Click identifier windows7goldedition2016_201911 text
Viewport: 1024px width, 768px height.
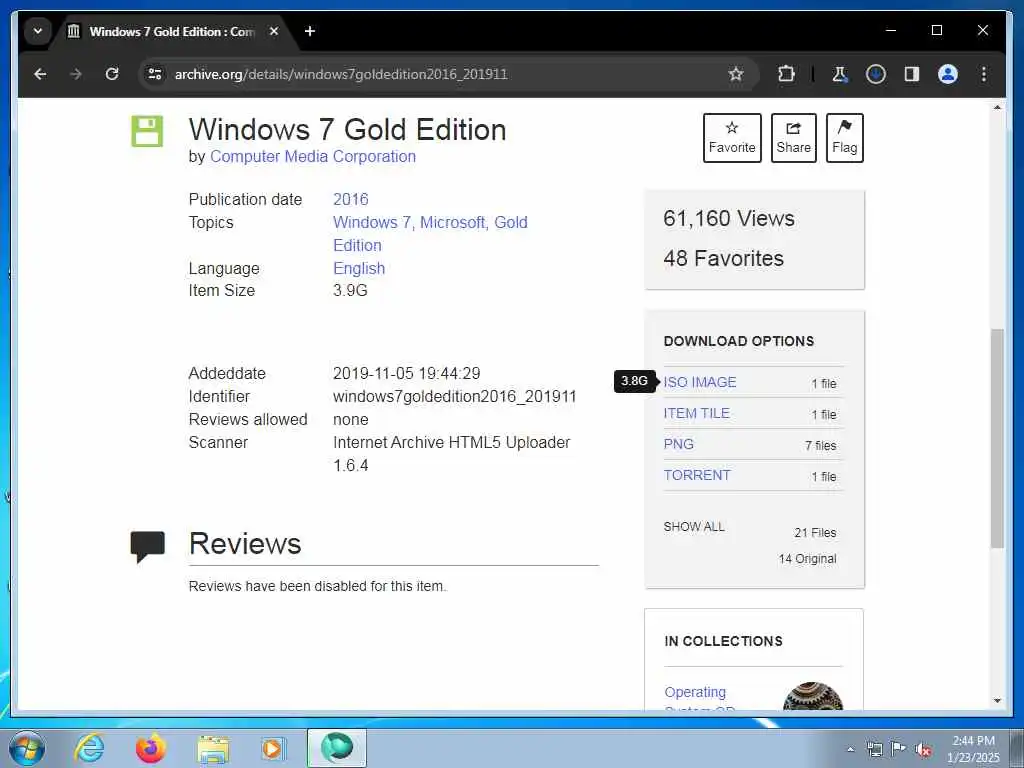[x=455, y=396]
